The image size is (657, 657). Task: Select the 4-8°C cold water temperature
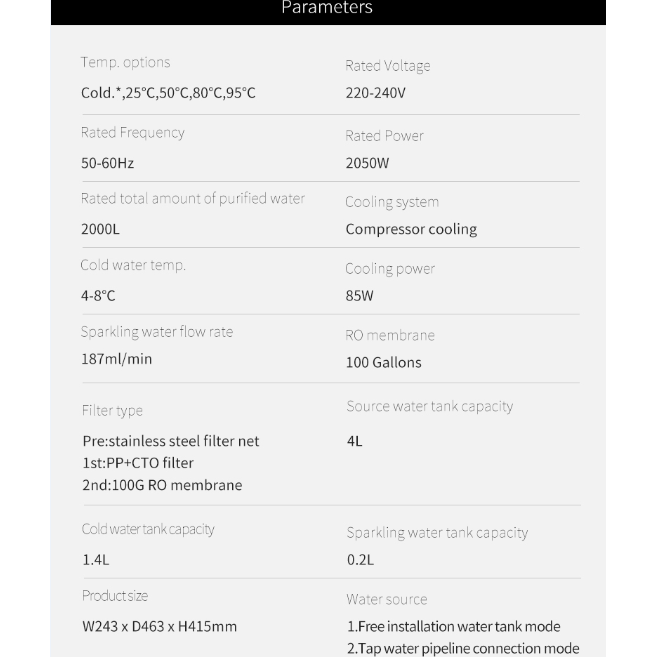[x=98, y=295]
